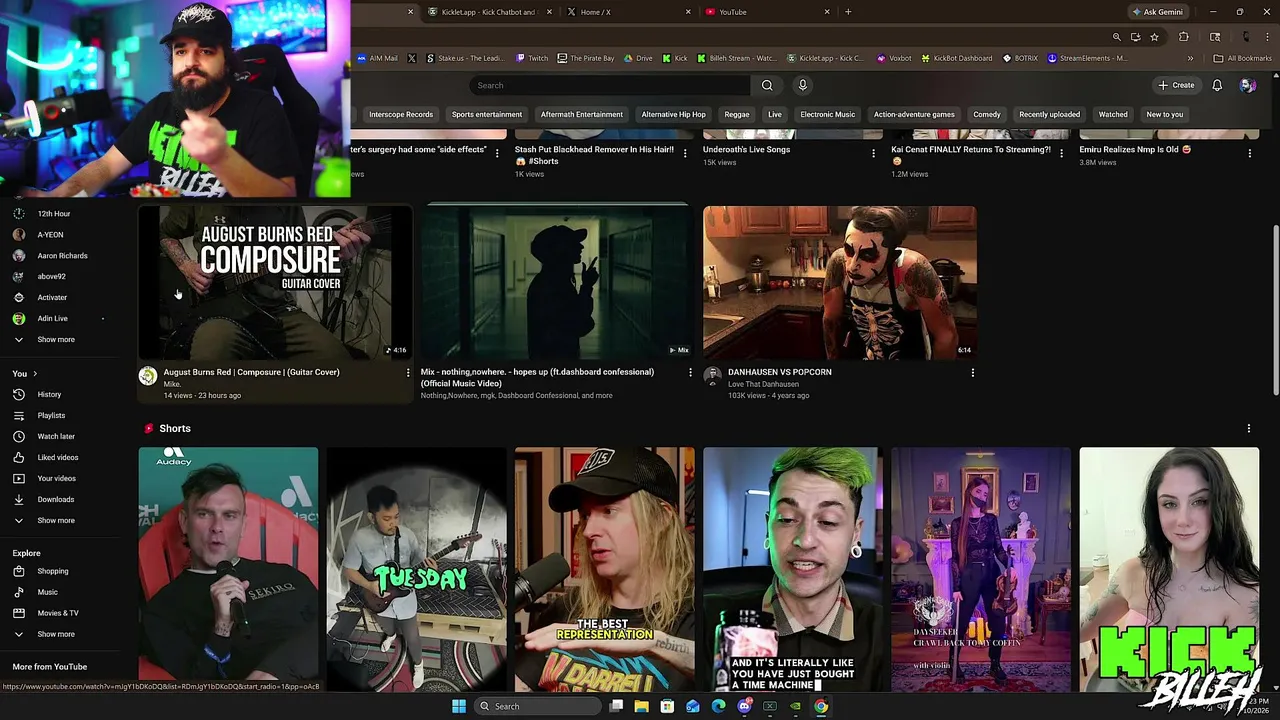Open the Twitch bookmark
This screenshot has height=720, width=1280.
coord(531,58)
